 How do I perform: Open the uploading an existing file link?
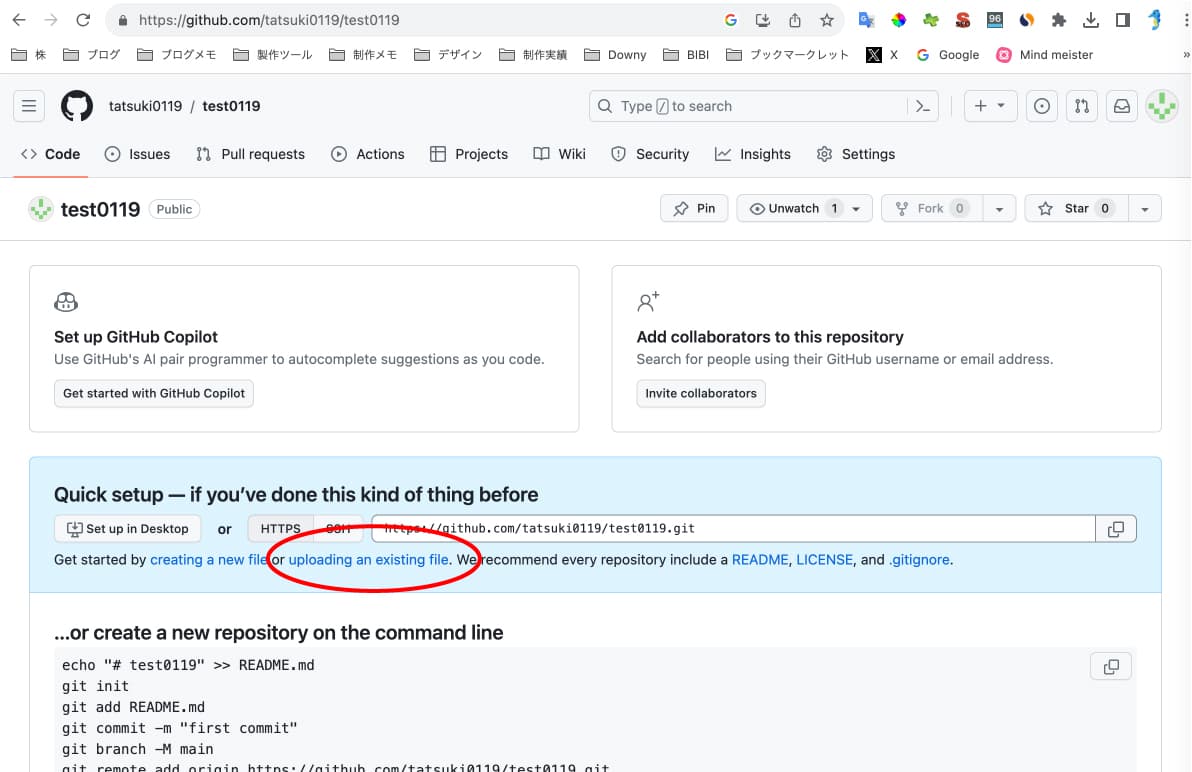click(x=366, y=559)
